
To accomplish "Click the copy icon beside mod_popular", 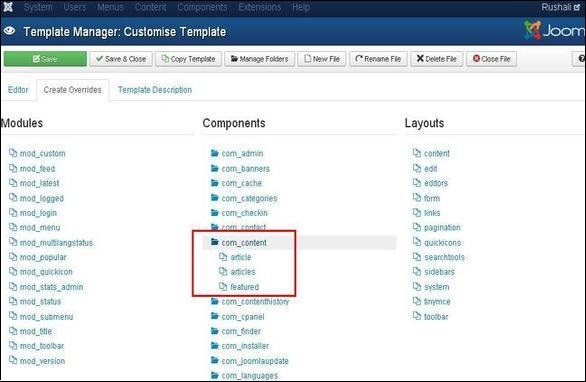I will (x=13, y=257).
